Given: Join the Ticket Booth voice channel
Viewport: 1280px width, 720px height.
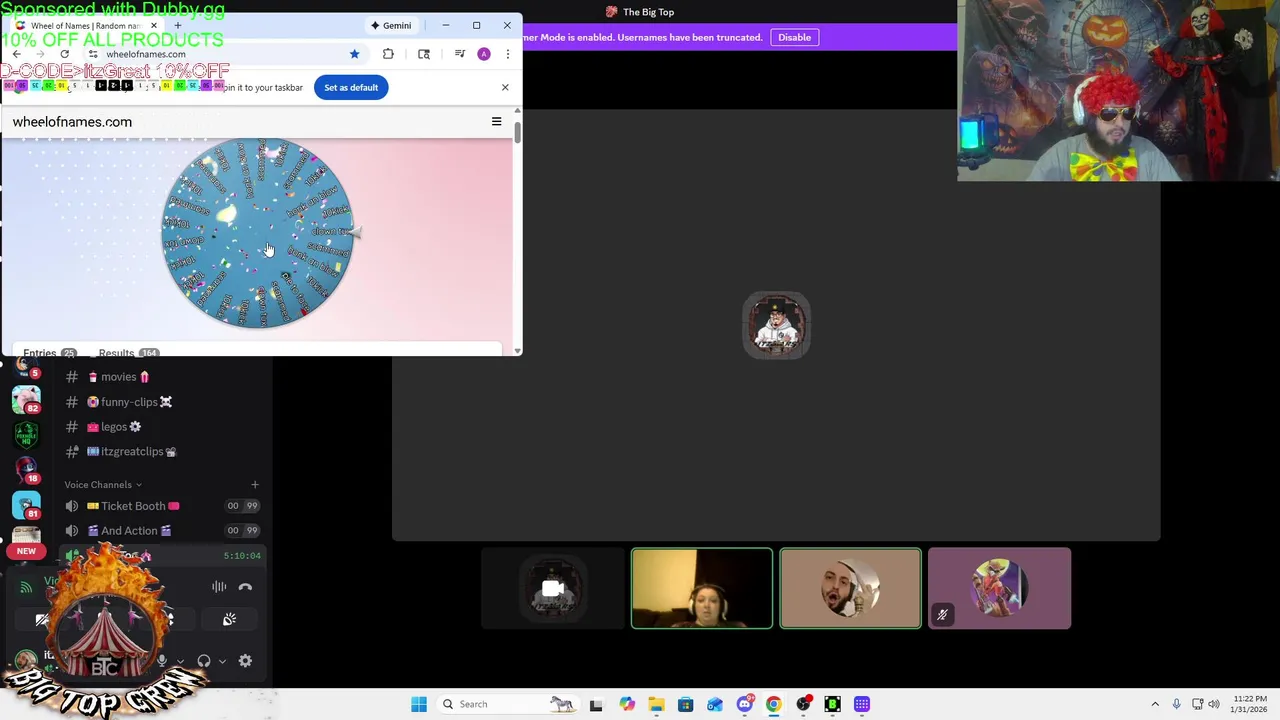Looking at the screenshot, I should click(160, 506).
